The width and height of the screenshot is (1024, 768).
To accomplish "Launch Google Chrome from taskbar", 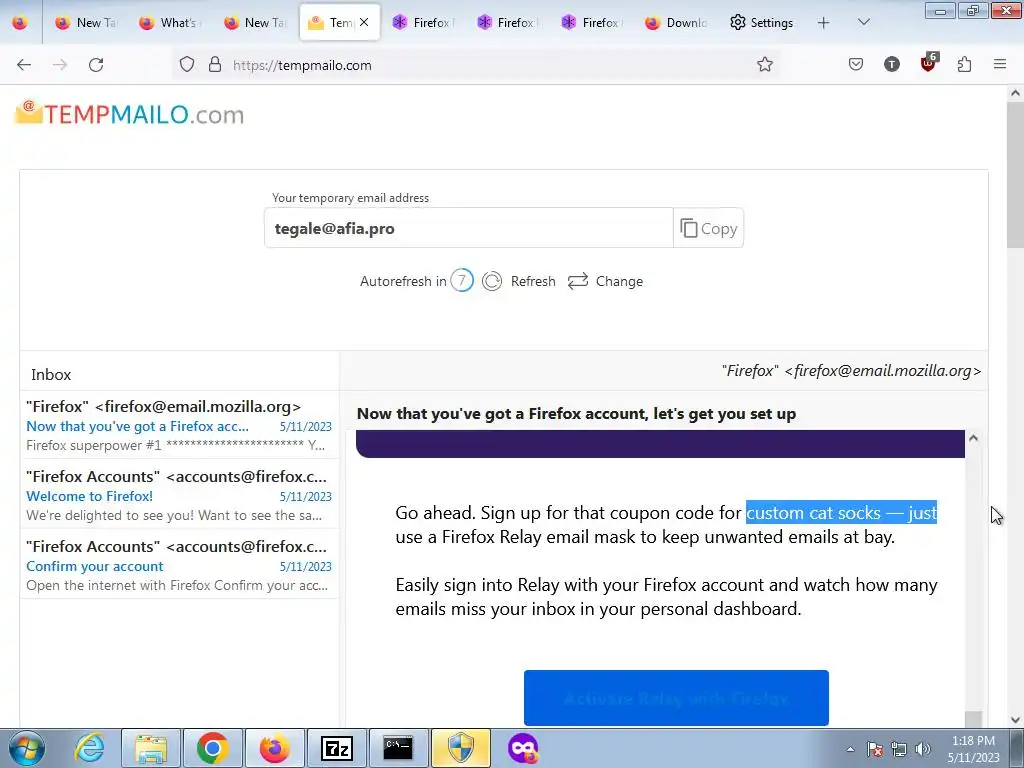I will pyautogui.click(x=212, y=748).
